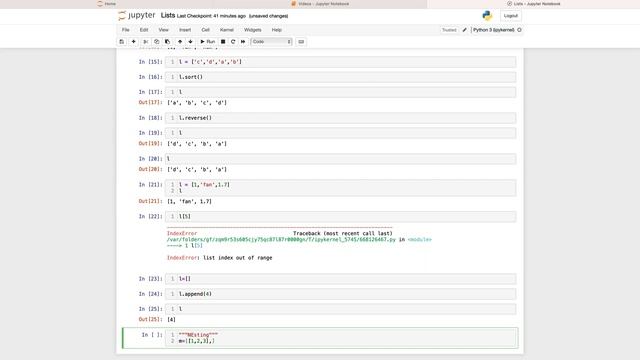
Task: Open the cell type Code dropdown
Action: [271, 42]
